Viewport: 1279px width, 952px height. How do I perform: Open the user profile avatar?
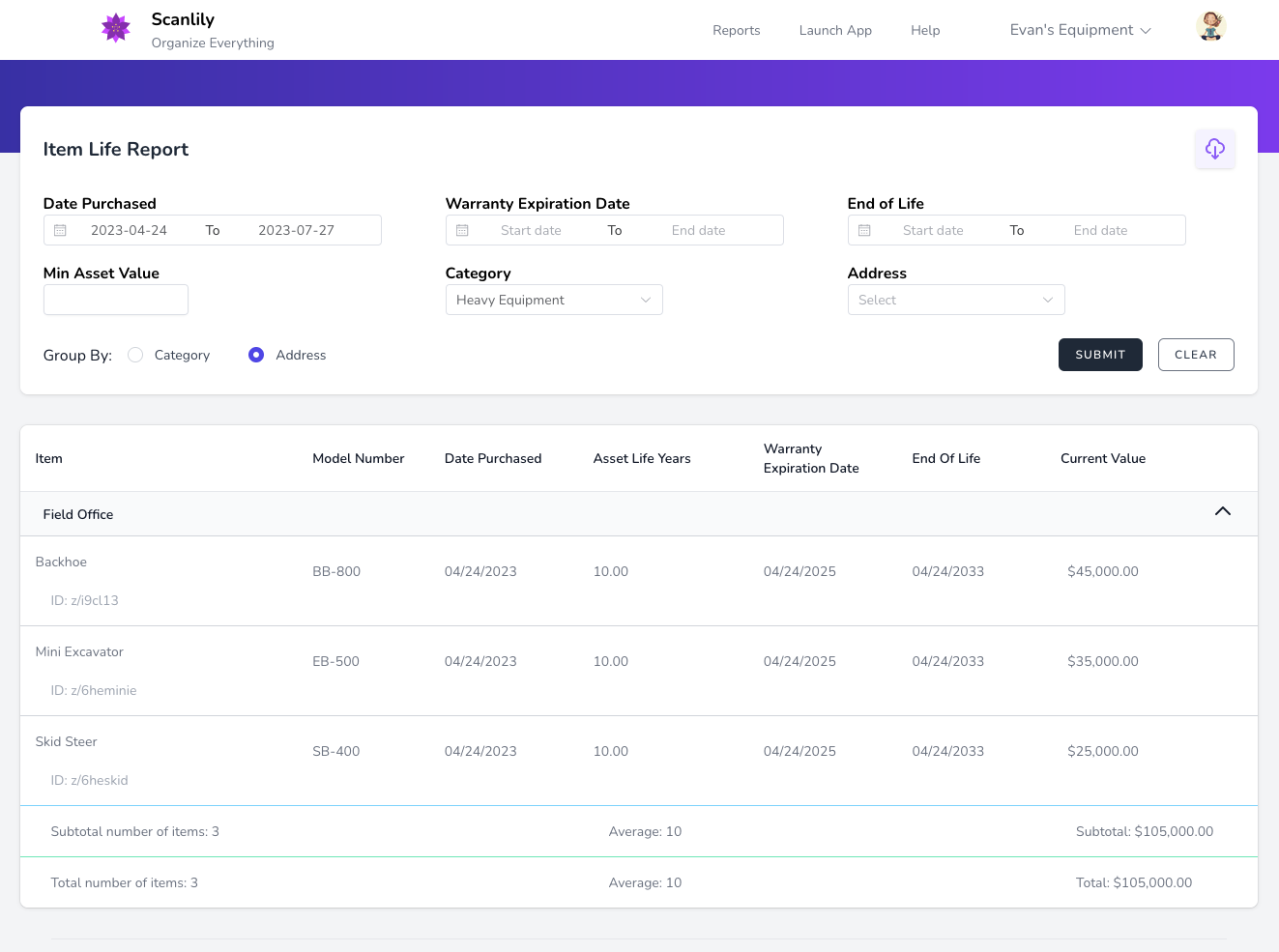click(1210, 27)
